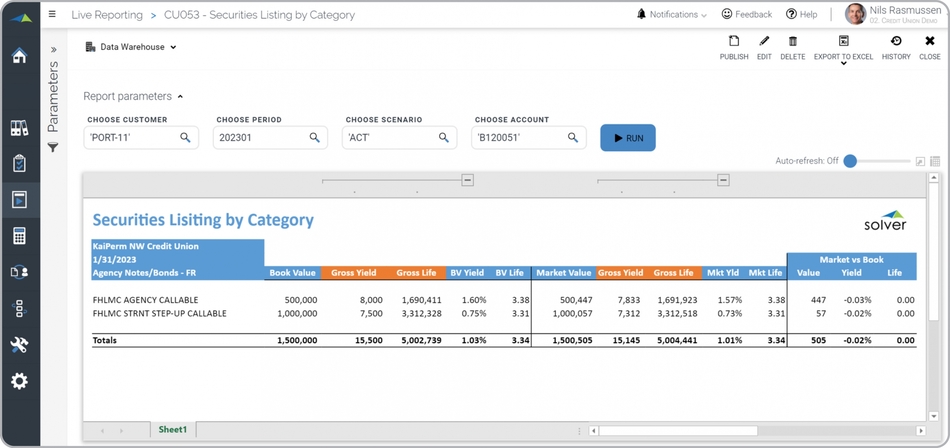Screen dimensions: 950x448
Task: Open the settings gear in sidebar
Action: pyautogui.click(x=19, y=381)
